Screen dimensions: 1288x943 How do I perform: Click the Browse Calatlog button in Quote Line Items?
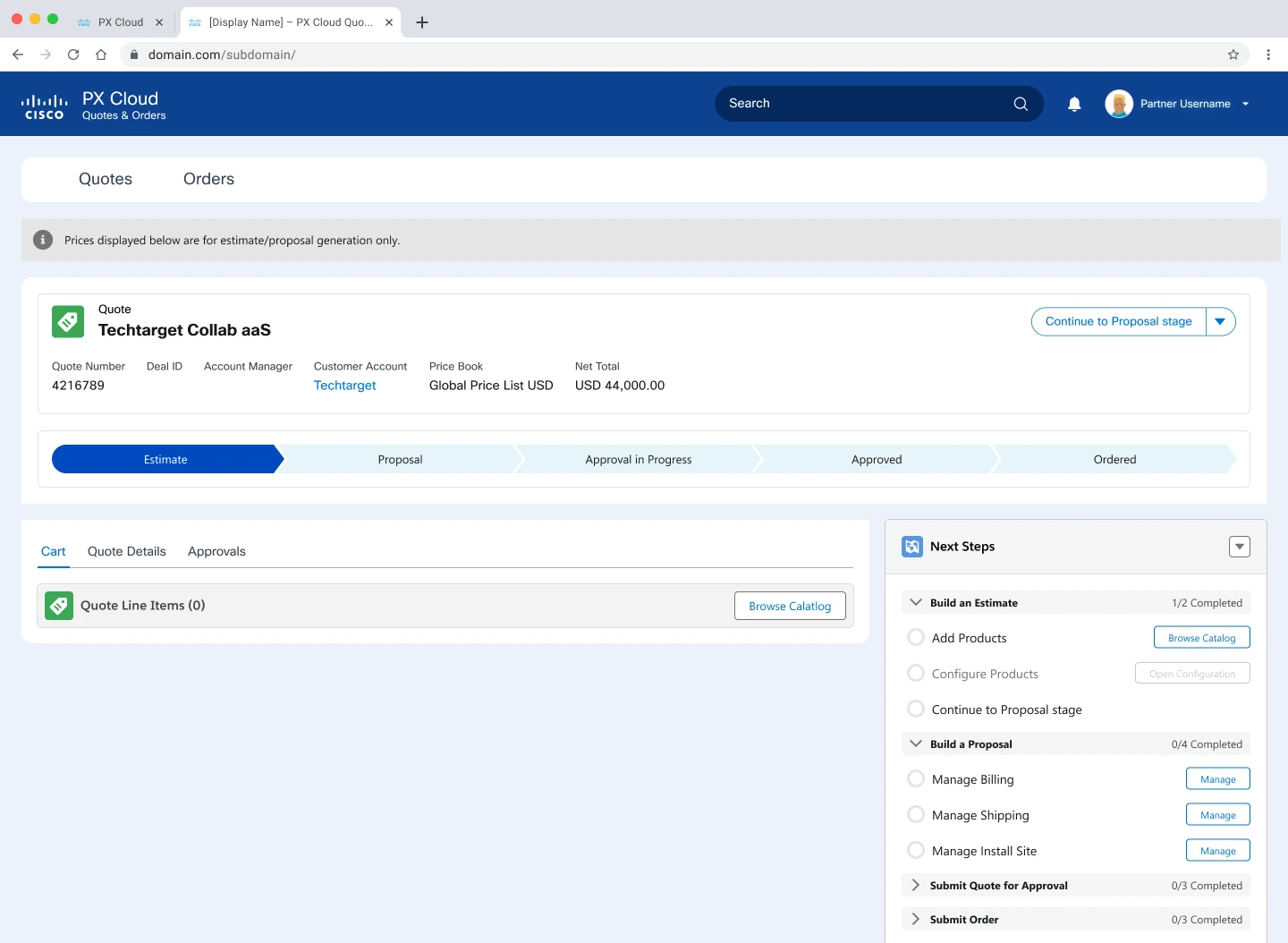click(x=790, y=606)
